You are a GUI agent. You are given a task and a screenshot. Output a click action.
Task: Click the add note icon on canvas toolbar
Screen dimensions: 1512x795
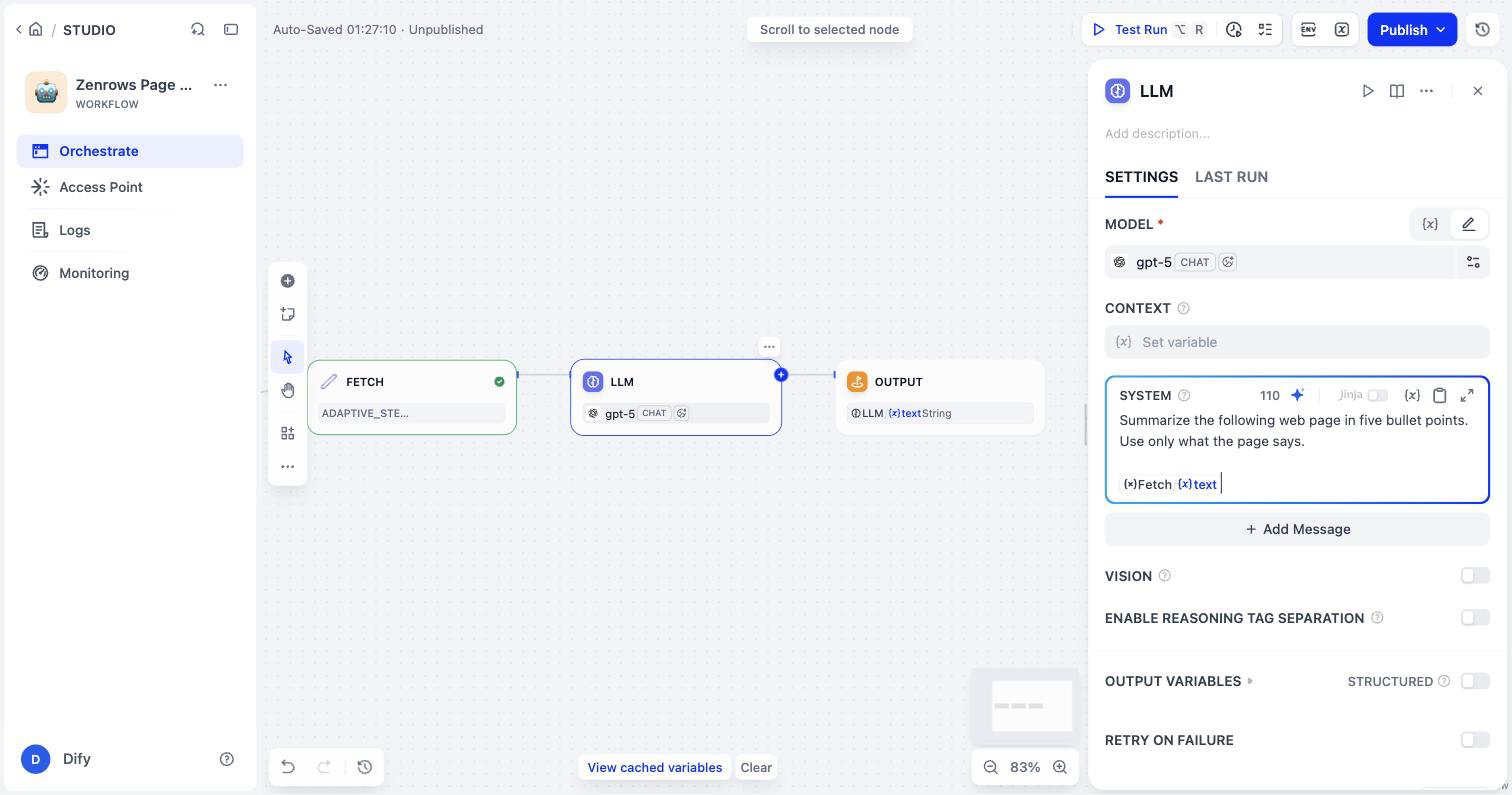288,314
